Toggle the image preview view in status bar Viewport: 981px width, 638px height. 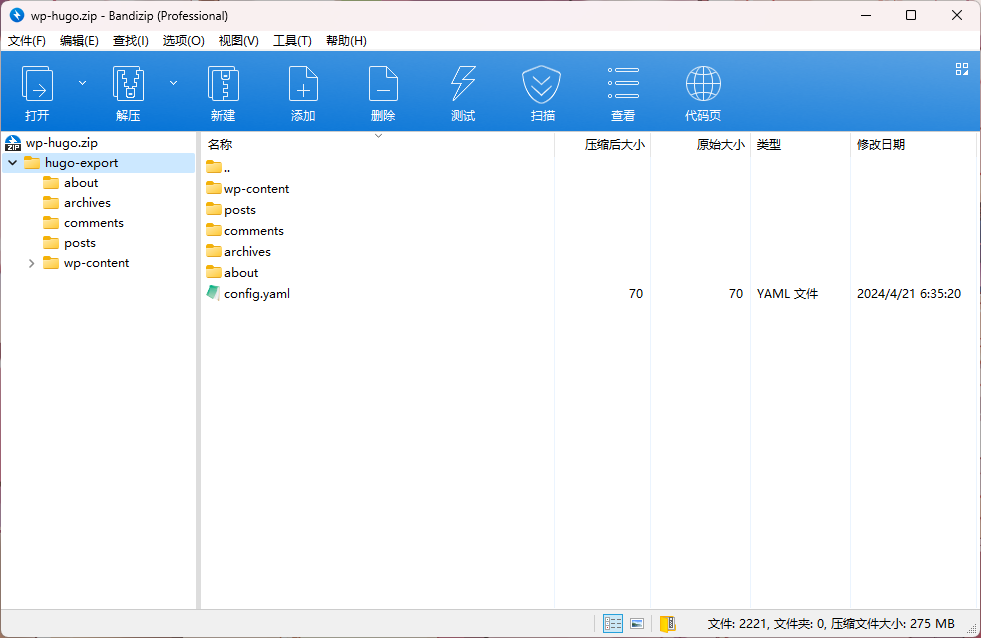637,624
